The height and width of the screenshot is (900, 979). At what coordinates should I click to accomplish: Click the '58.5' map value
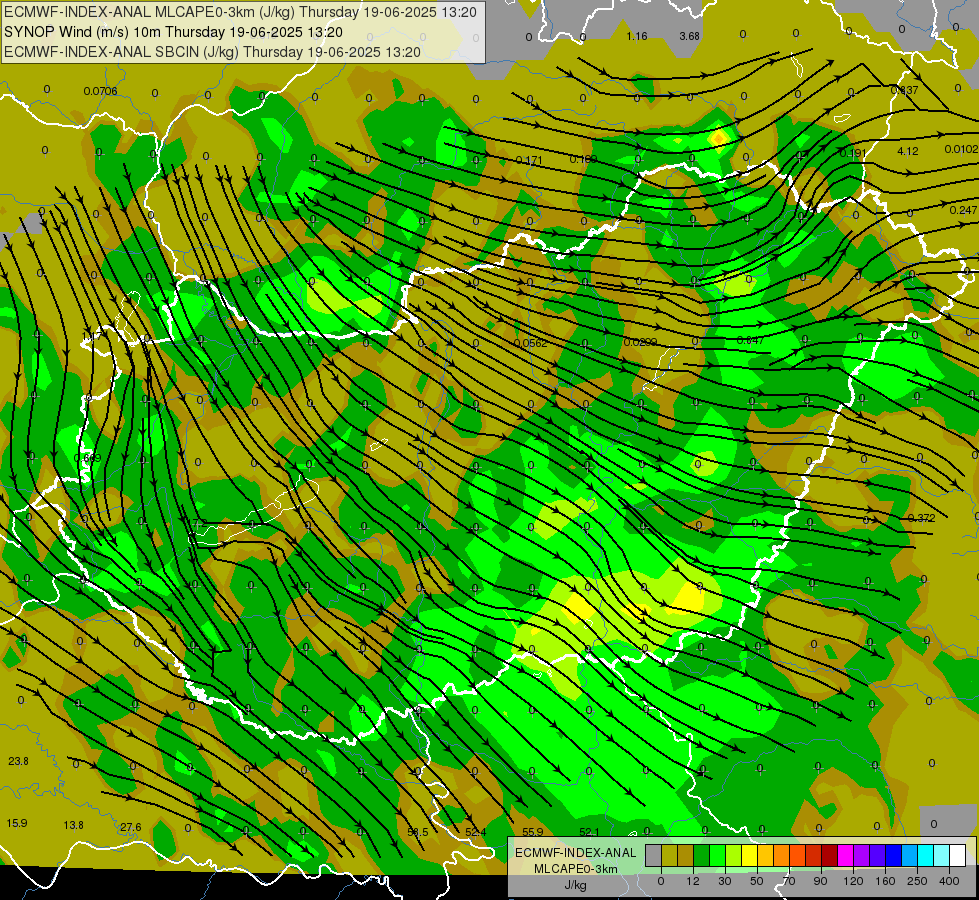point(418,832)
